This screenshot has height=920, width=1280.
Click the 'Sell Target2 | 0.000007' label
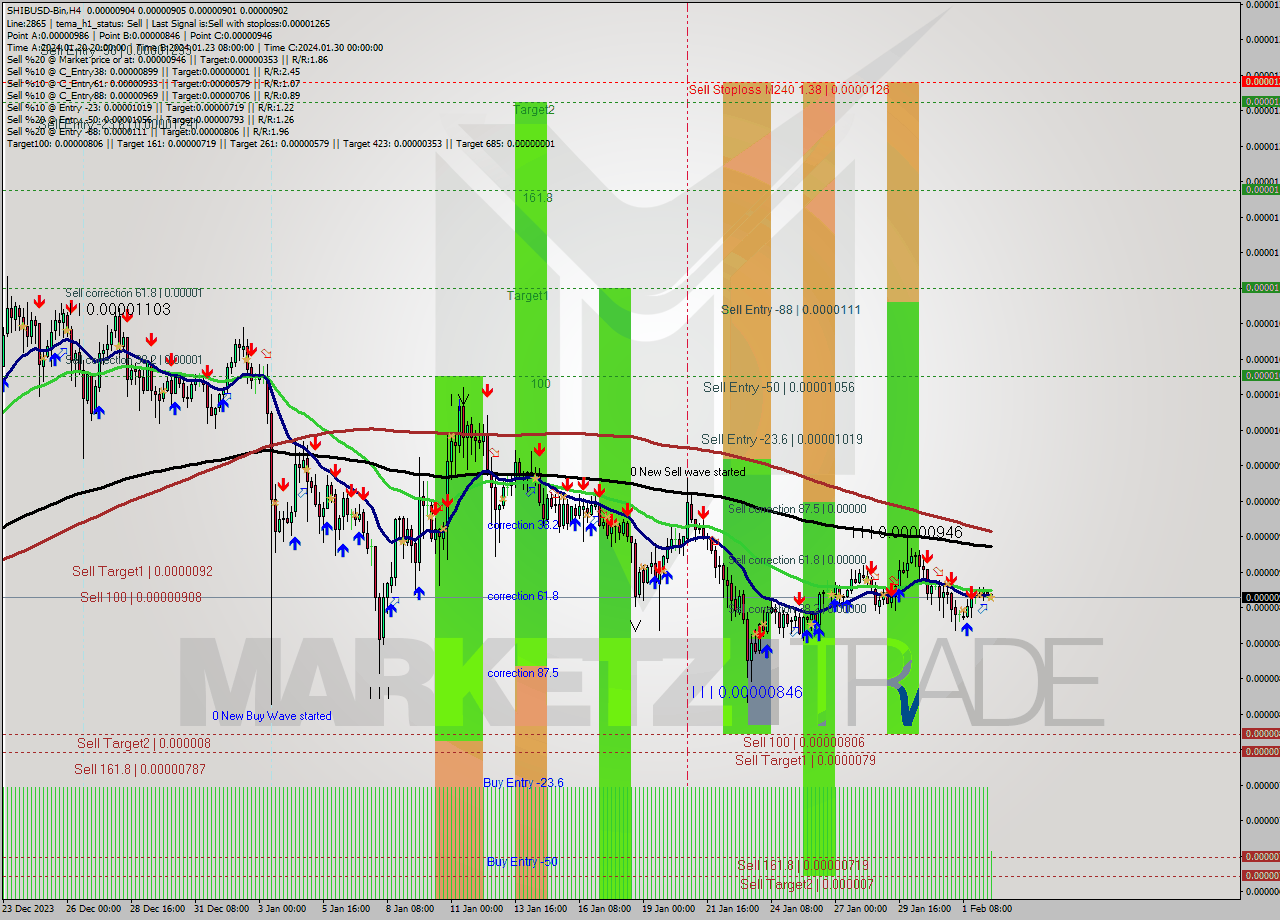pyautogui.click(x=807, y=884)
